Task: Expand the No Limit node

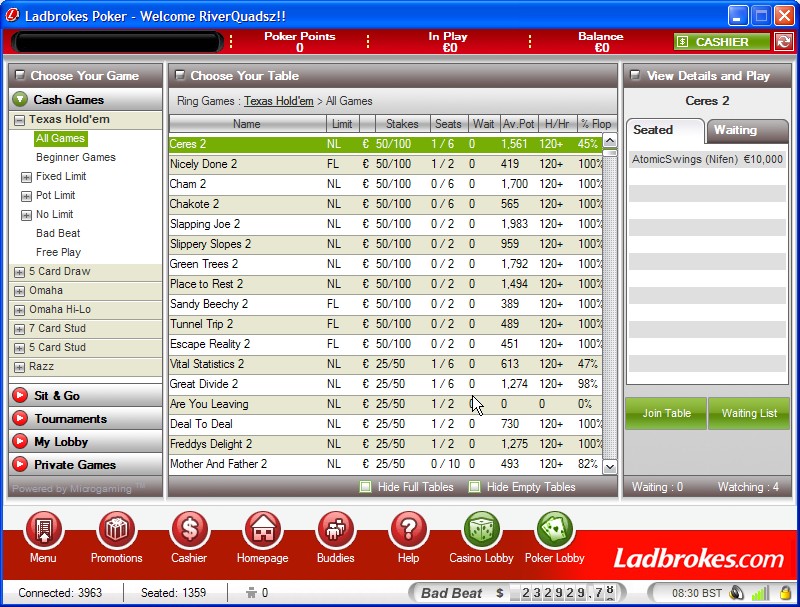Action: [x=26, y=215]
